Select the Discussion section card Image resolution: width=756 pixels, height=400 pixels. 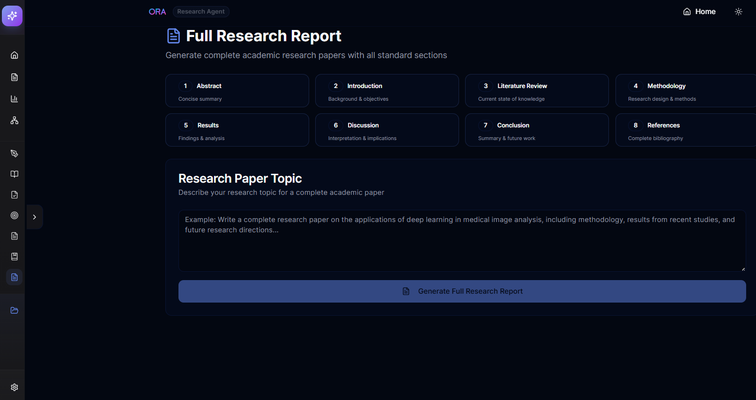click(x=387, y=130)
